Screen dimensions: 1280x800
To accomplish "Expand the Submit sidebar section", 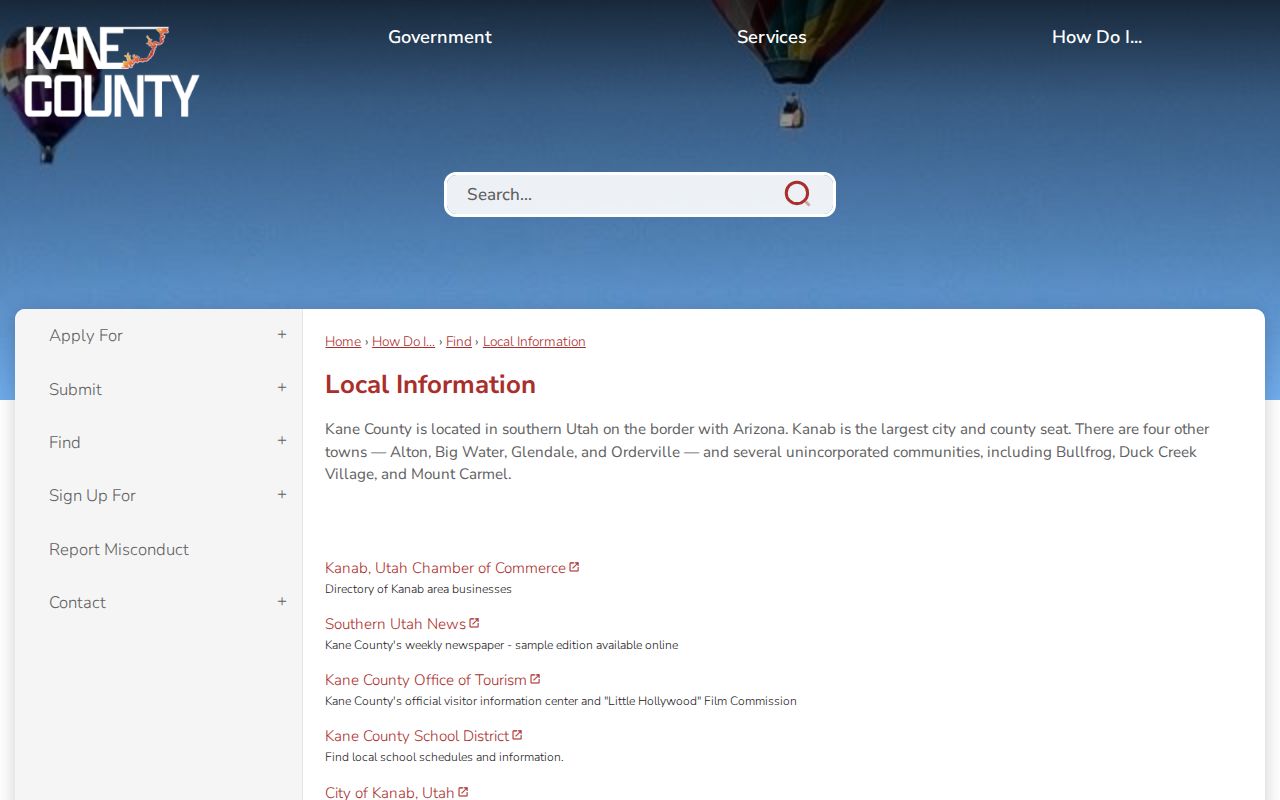I will pyautogui.click(x=282, y=388).
